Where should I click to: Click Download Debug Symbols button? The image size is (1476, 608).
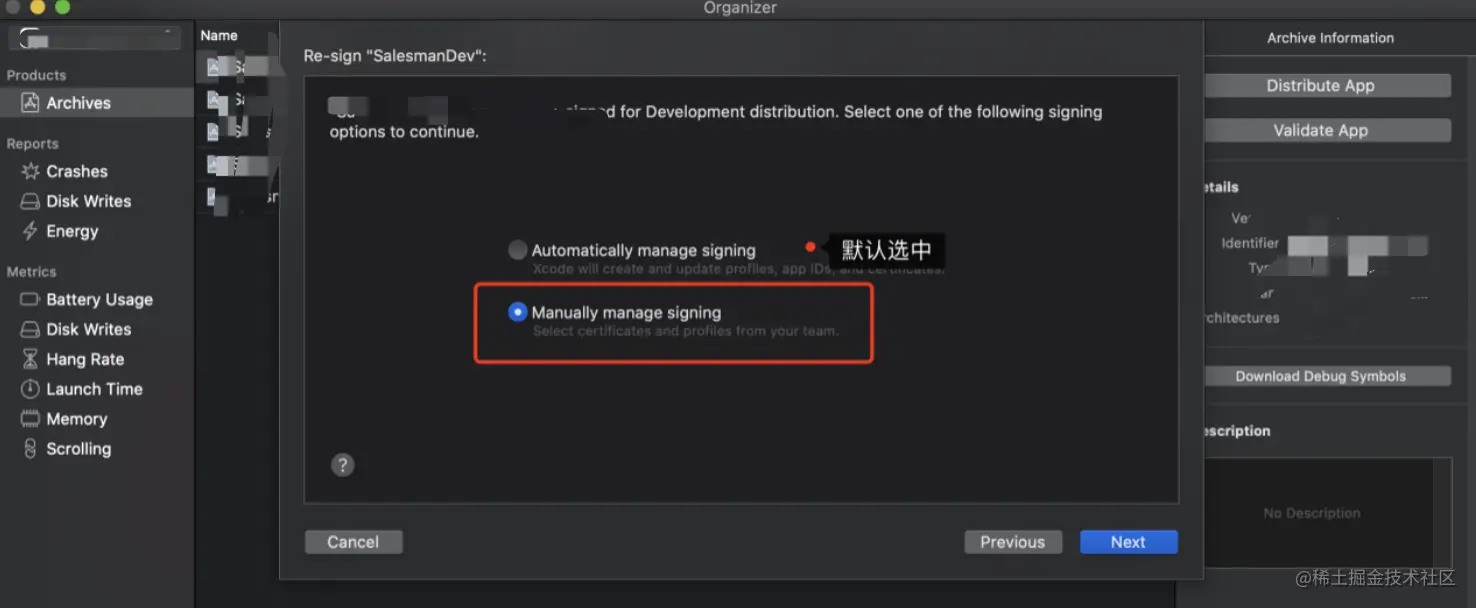[1320, 377]
